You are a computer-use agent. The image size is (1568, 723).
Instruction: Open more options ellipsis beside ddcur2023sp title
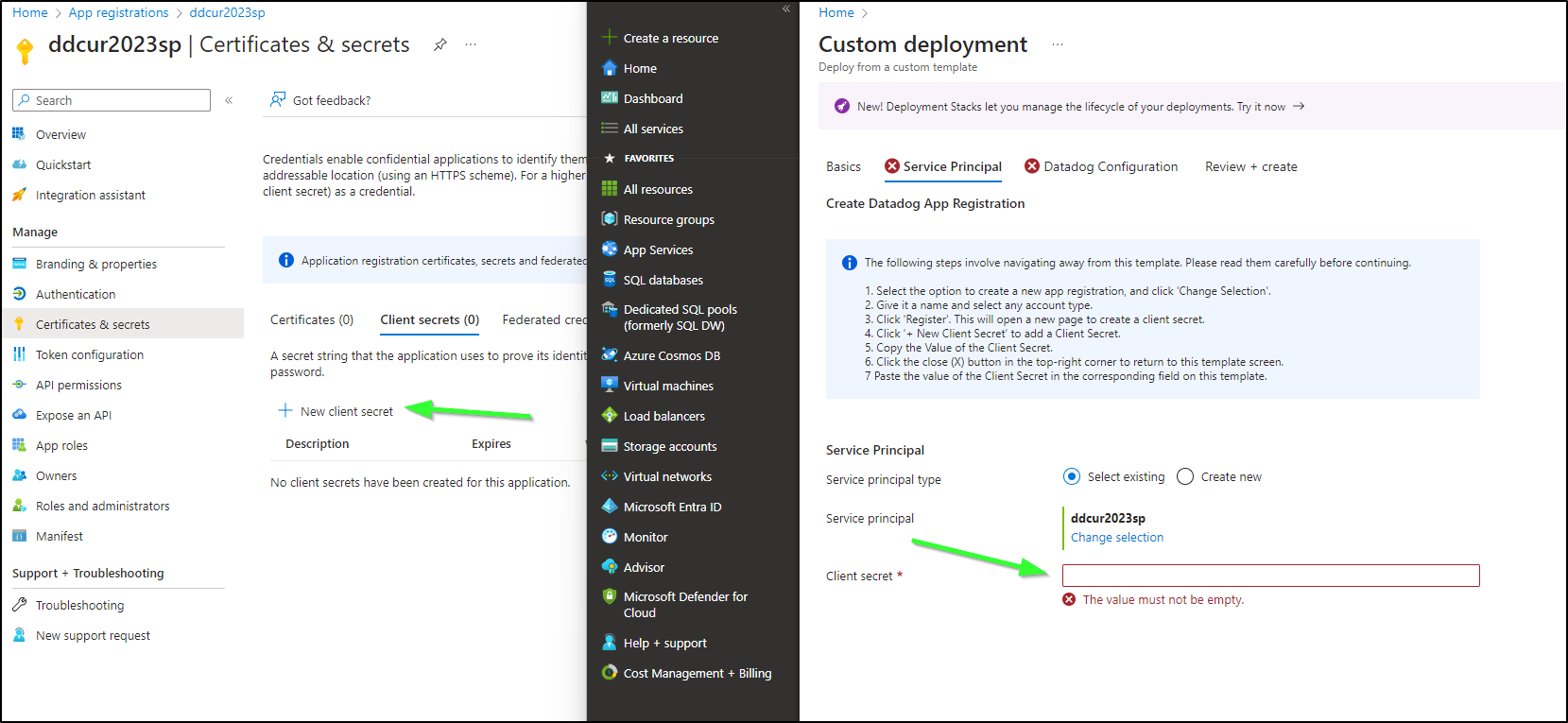[471, 44]
